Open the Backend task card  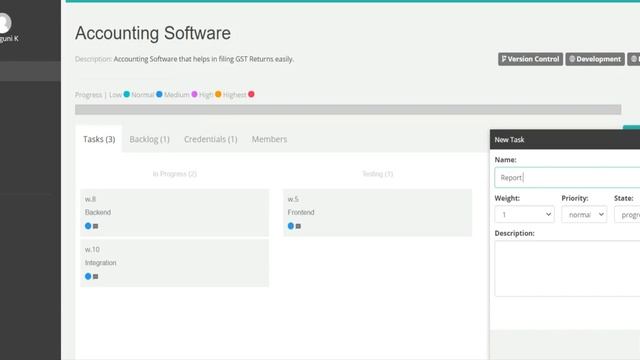point(175,213)
